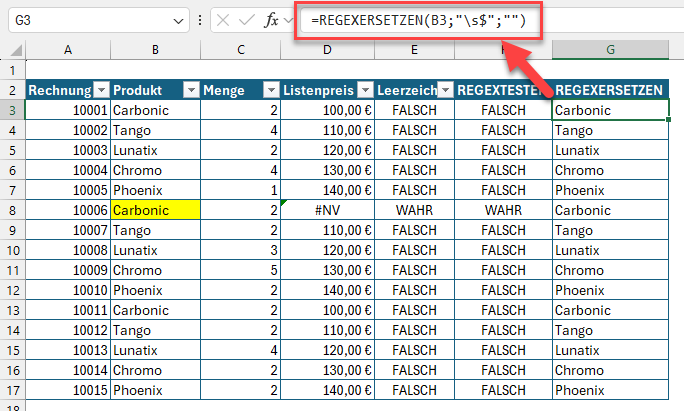
Task: Open the Name Box dropdown arrow
Action: coord(179,20)
